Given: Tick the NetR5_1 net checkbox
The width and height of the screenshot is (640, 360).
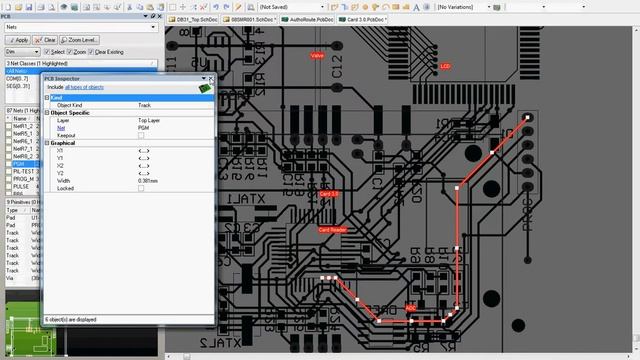Looking at the screenshot, I should point(9,133).
